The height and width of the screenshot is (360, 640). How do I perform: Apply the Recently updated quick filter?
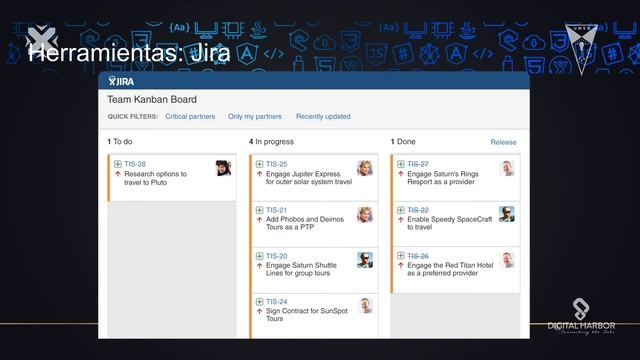(x=323, y=116)
